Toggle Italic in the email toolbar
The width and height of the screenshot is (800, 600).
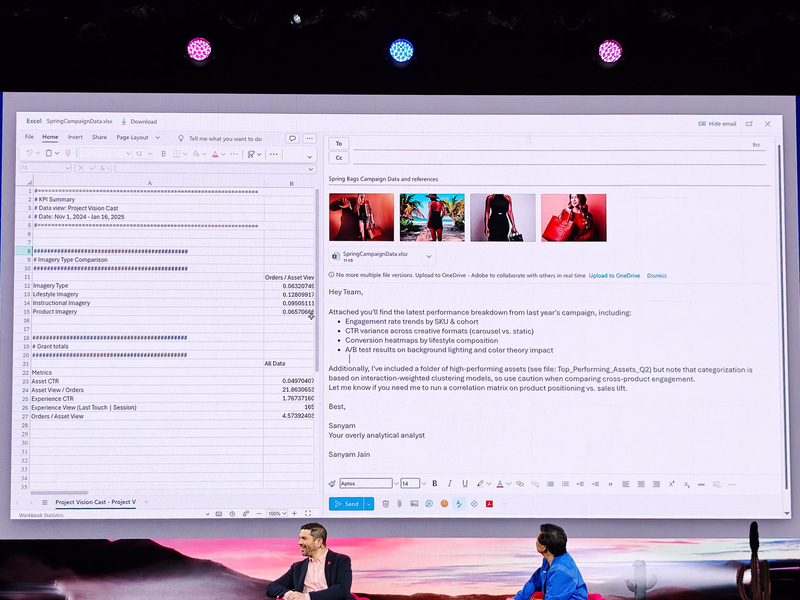pyautogui.click(x=449, y=483)
